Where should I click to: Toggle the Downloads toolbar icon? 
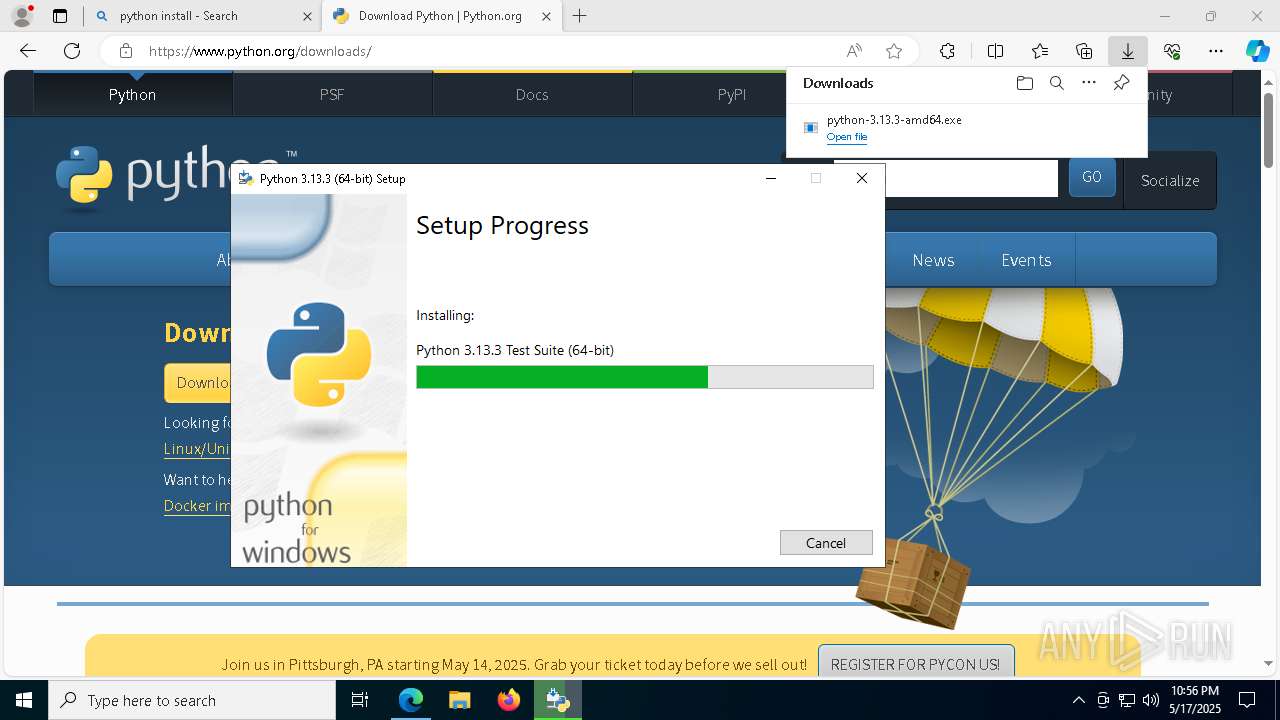(x=1127, y=51)
